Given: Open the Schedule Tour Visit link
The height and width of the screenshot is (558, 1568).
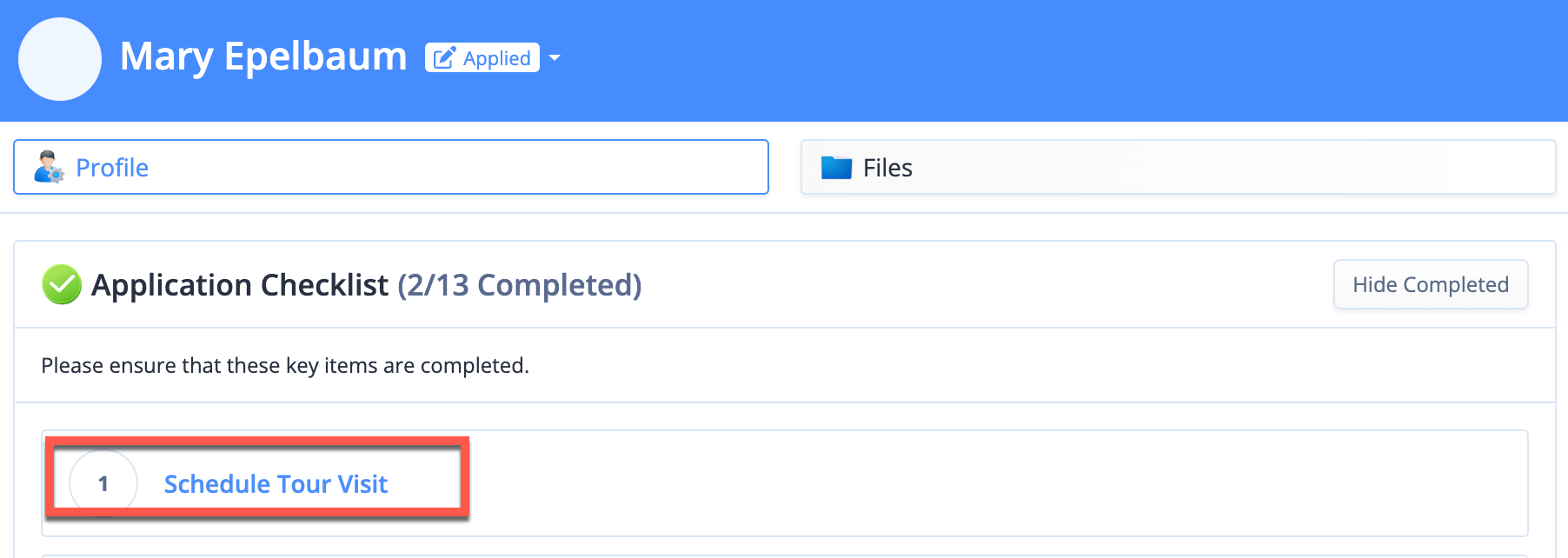Looking at the screenshot, I should click(x=276, y=483).
